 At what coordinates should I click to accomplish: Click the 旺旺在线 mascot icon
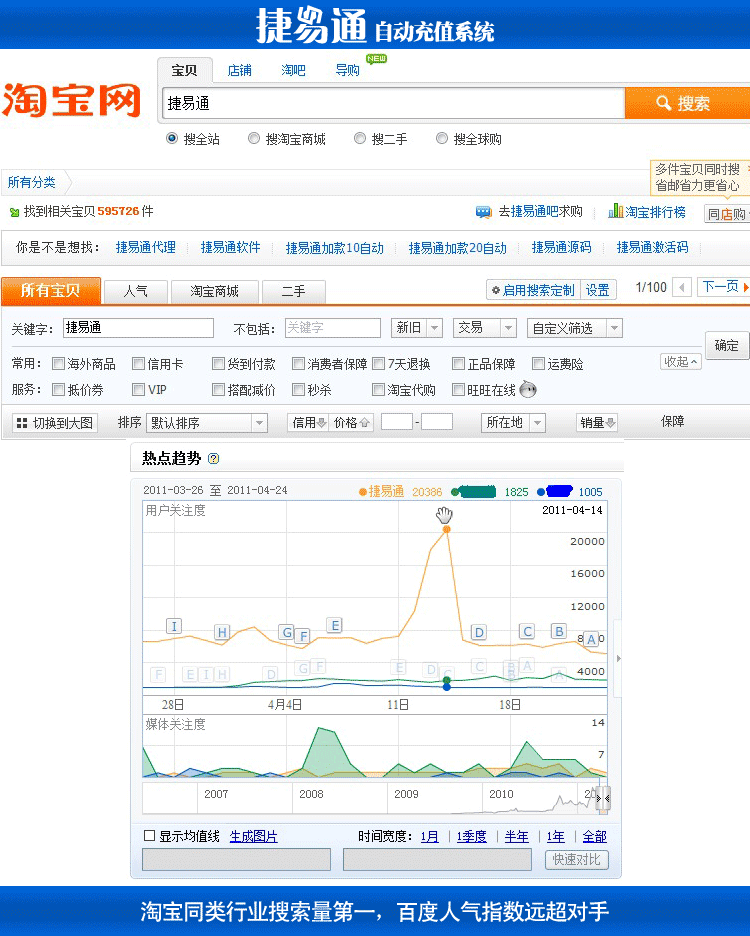point(528,390)
